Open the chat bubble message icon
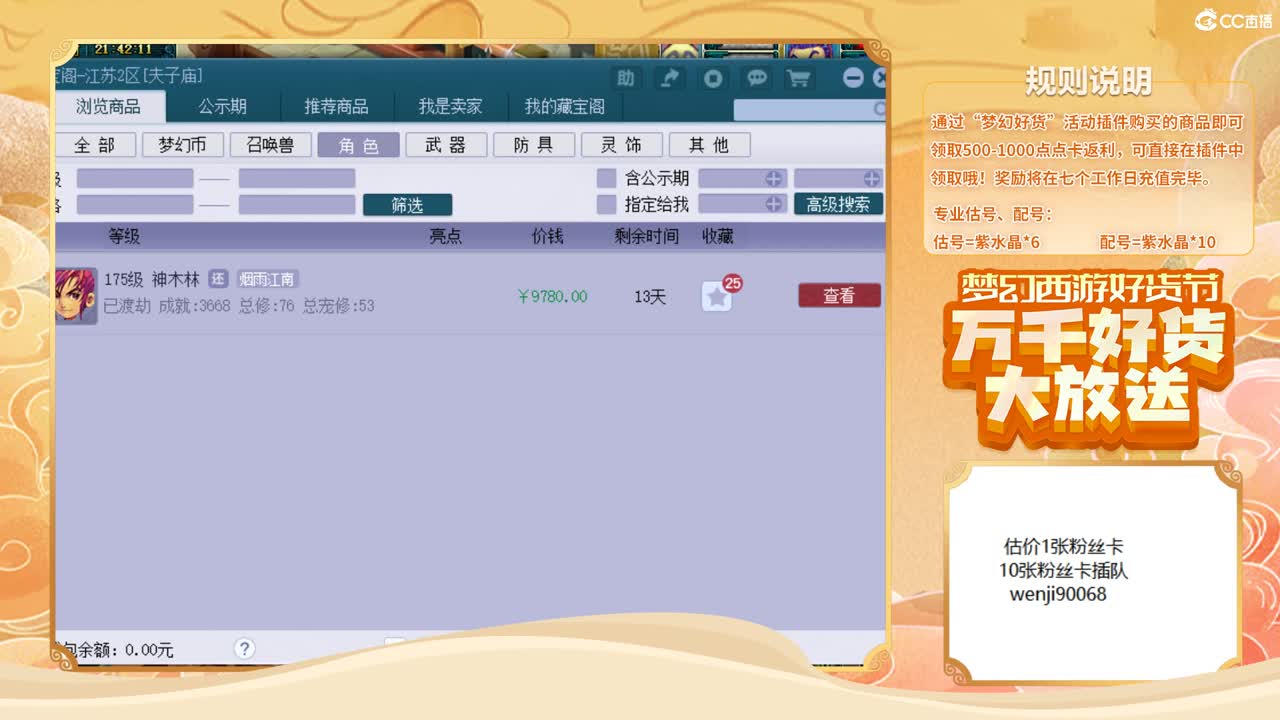 point(757,78)
